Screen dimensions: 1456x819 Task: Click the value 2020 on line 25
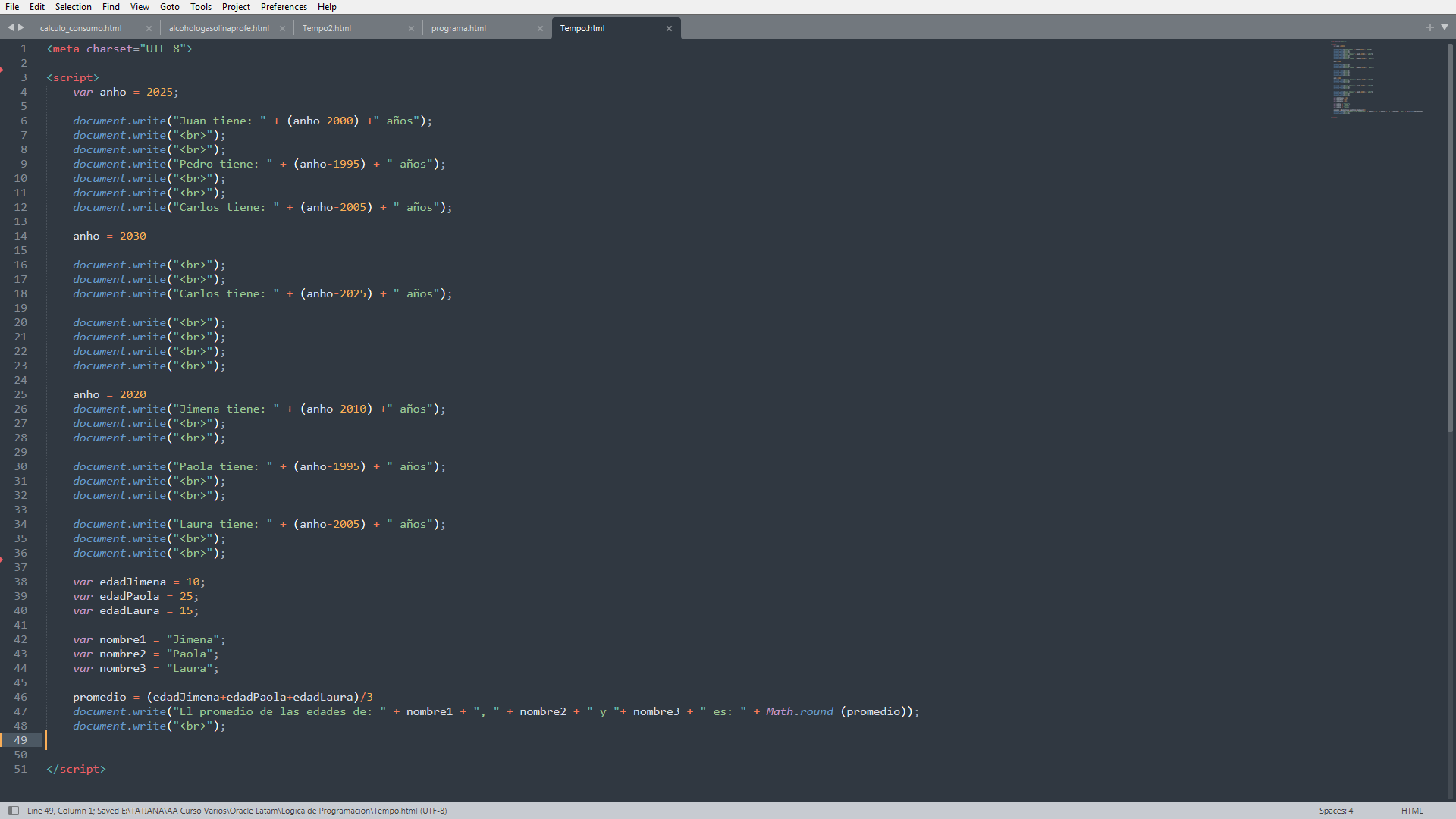pos(133,394)
